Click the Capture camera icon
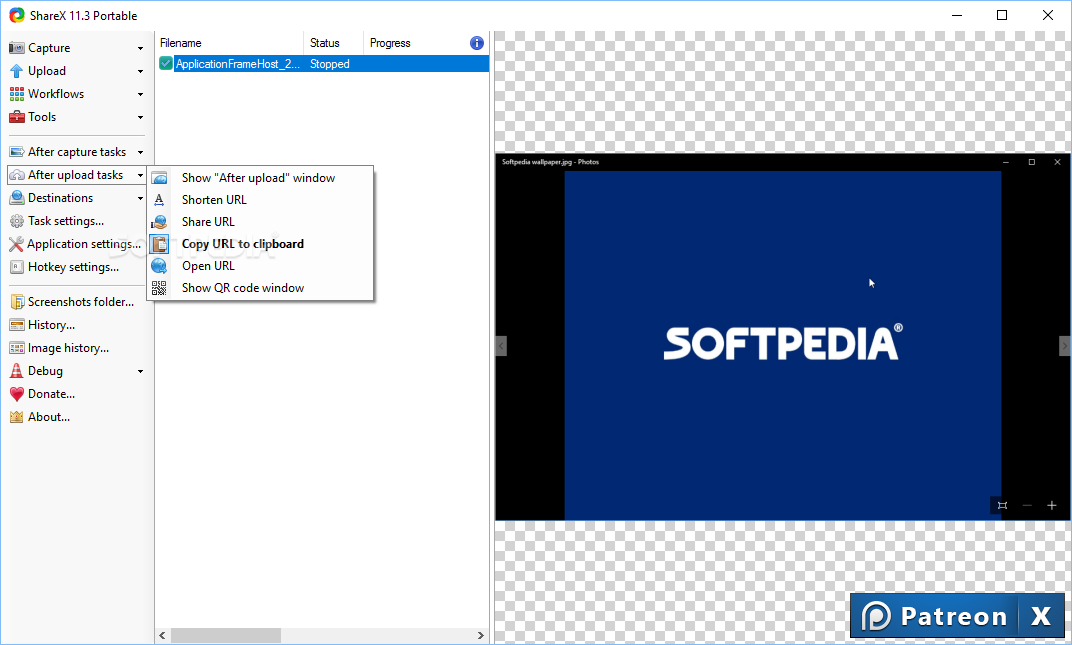 pyautogui.click(x=16, y=48)
